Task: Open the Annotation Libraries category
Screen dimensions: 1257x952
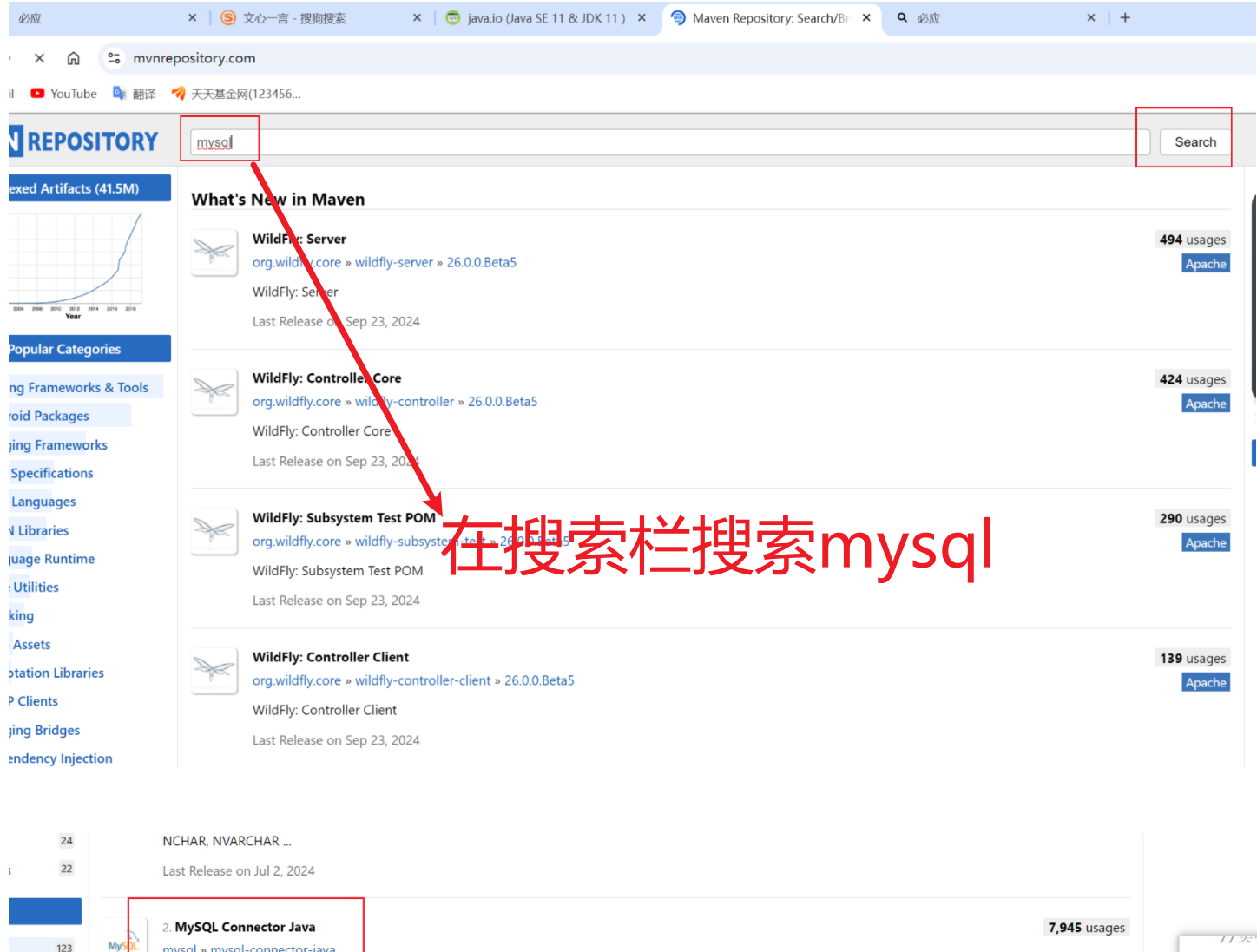Action: (56, 673)
